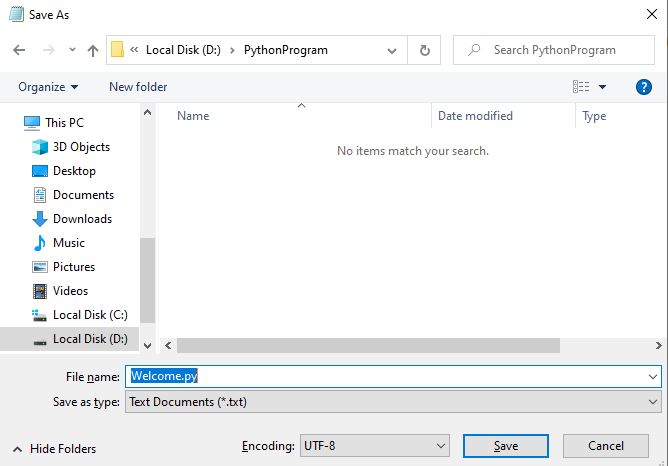Open Desktop in the navigation pane
Viewport: 668px width, 466px height.
pos(74,171)
